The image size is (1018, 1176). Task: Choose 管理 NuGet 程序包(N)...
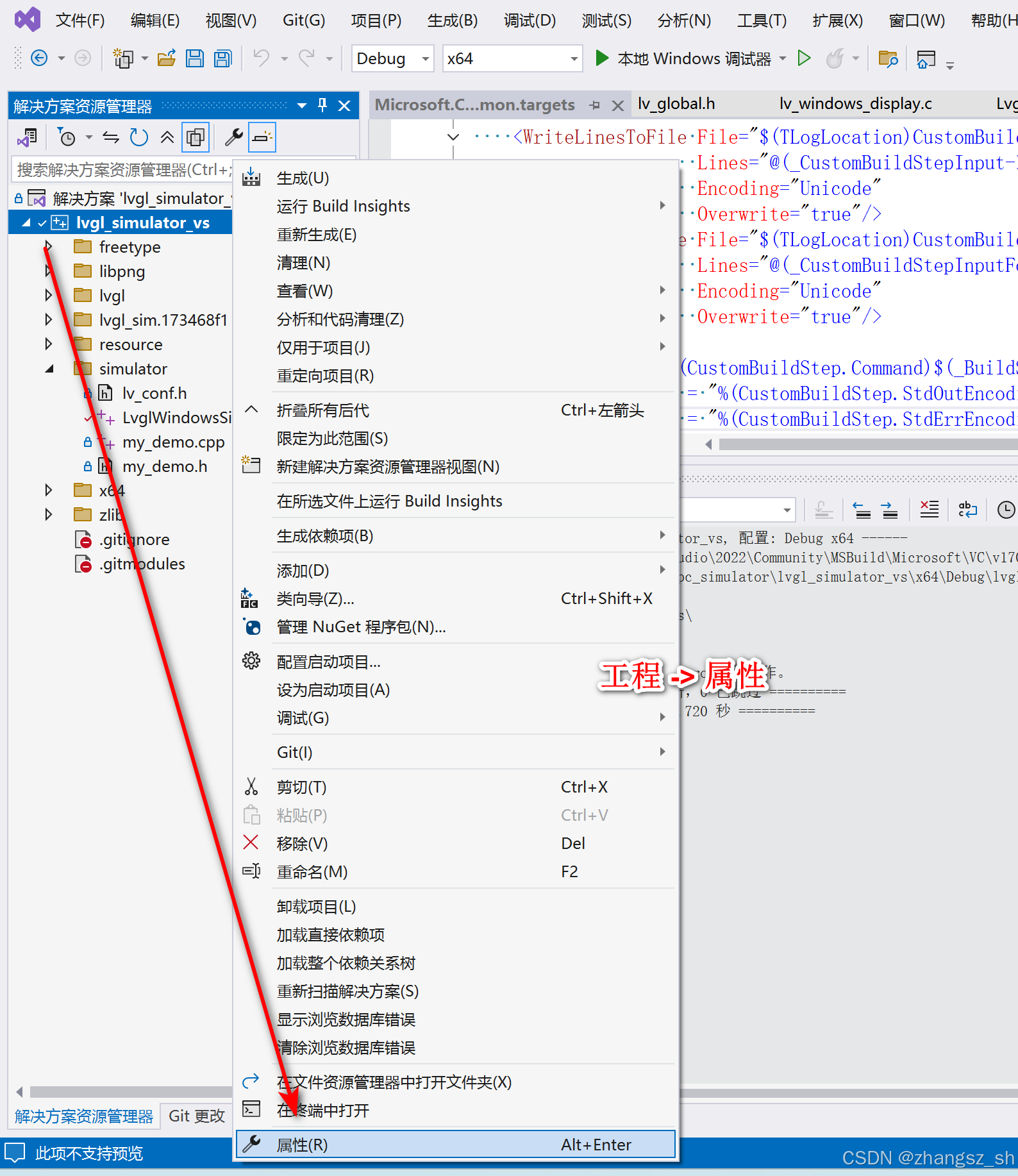[456, 626]
